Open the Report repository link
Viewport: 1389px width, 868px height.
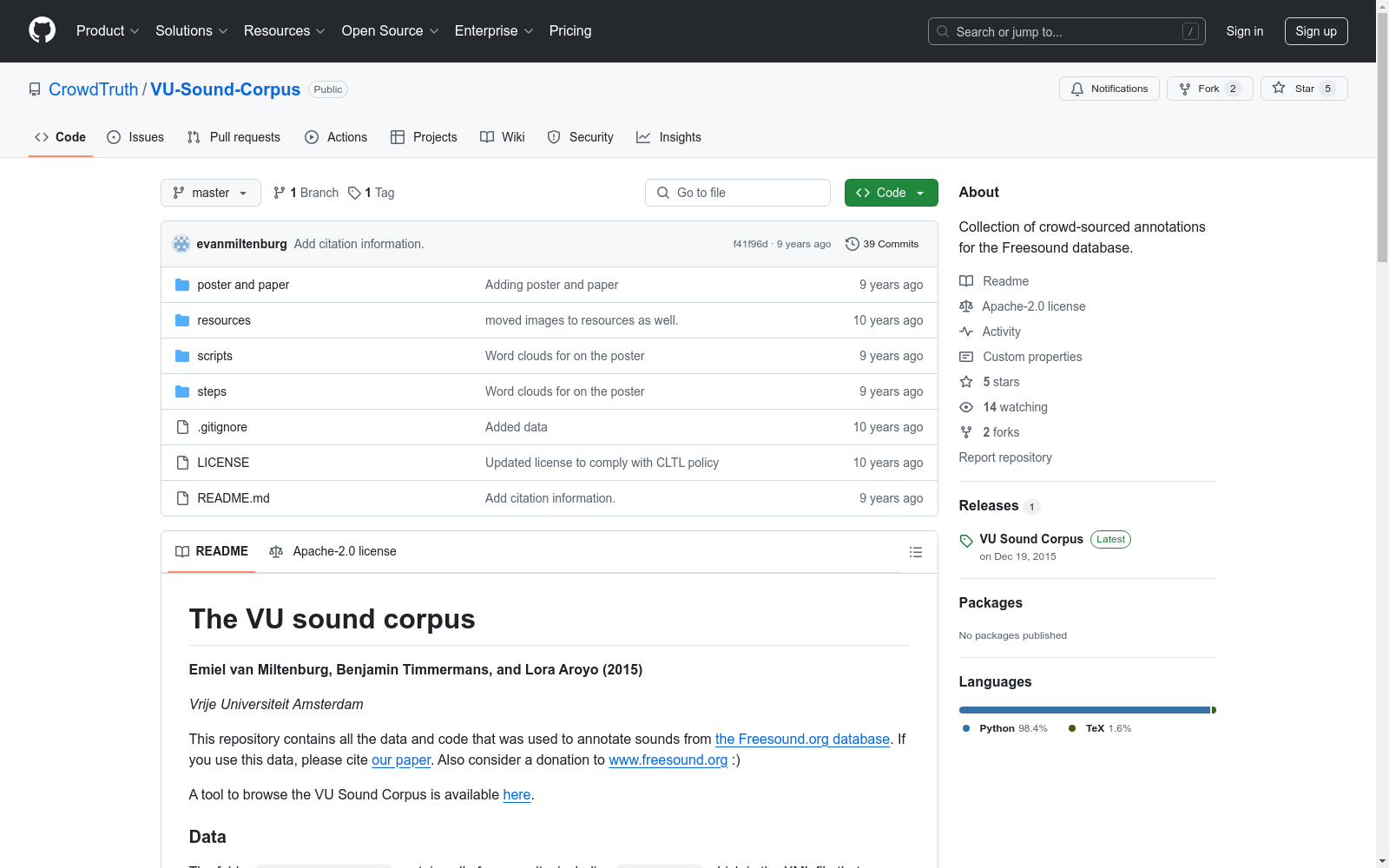point(1005,457)
